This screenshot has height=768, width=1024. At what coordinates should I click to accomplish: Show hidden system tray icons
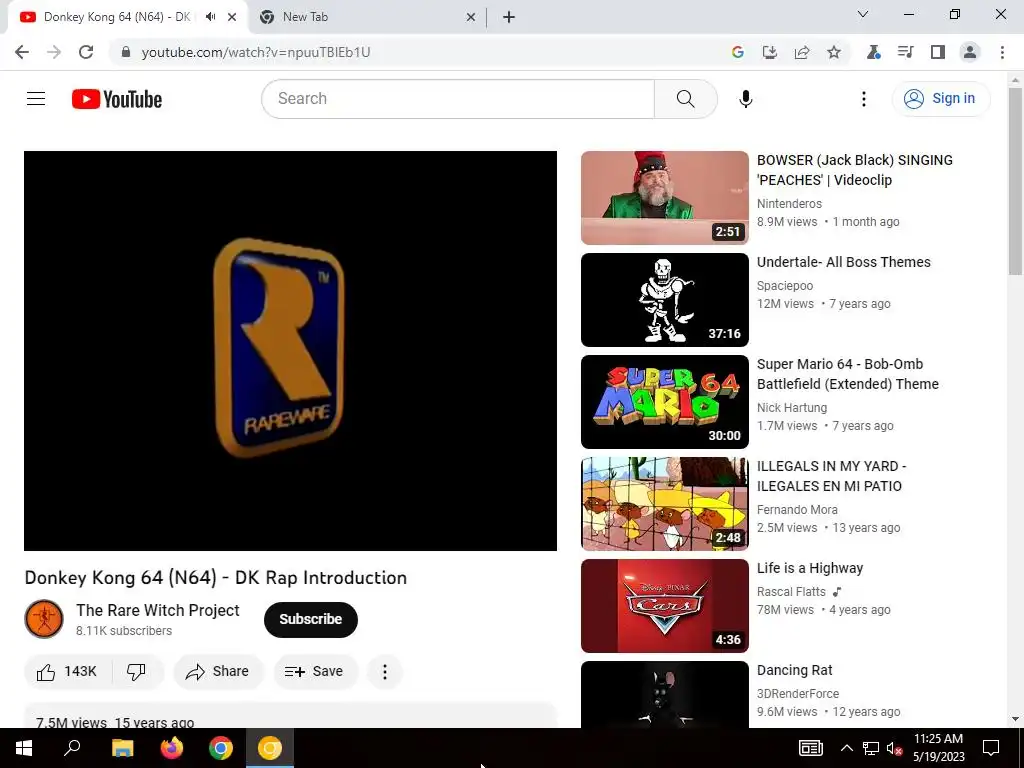coord(846,748)
